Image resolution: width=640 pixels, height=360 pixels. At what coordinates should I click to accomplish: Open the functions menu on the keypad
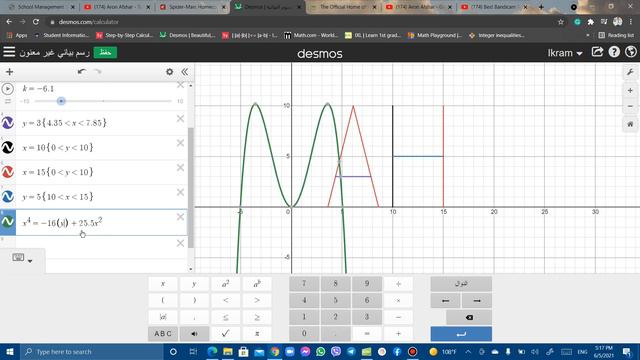461,284
